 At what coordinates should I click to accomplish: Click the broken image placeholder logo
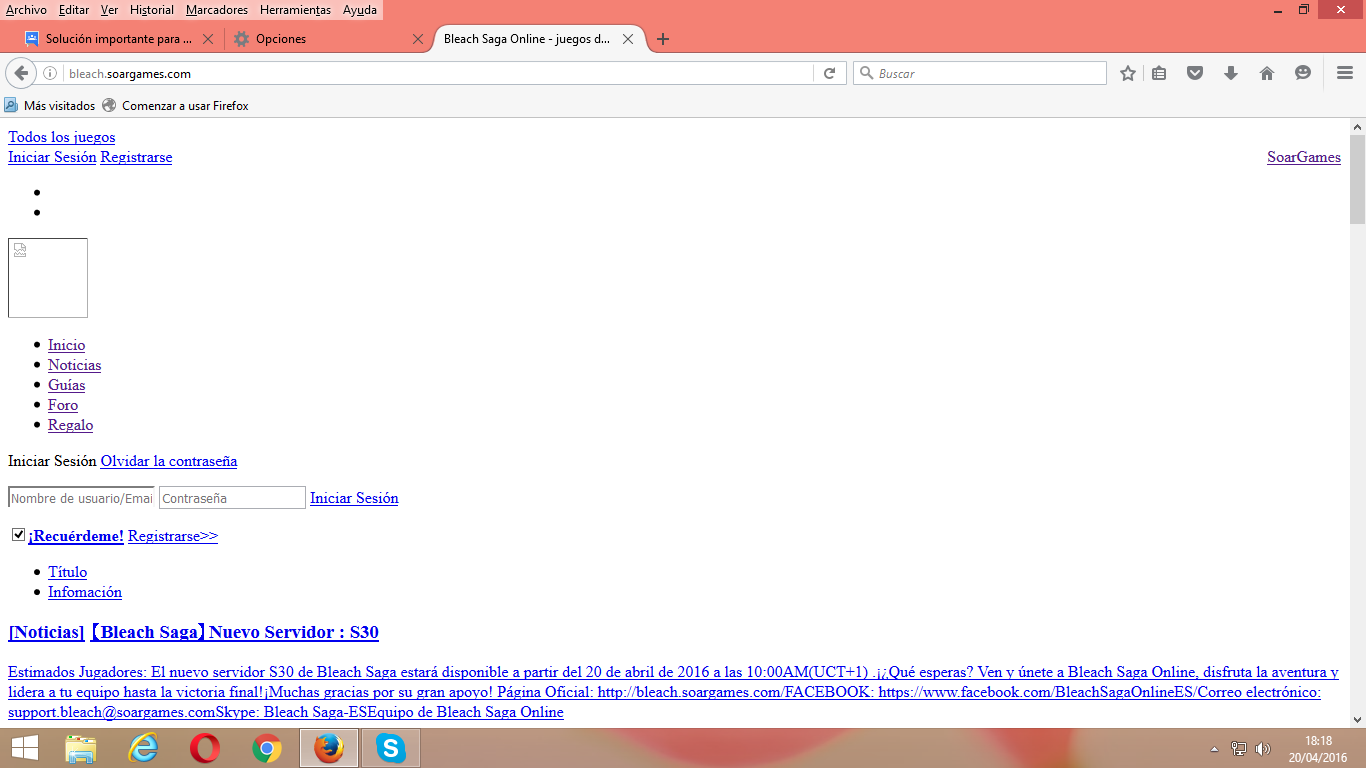pyautogui.click(x=48, y=278)
